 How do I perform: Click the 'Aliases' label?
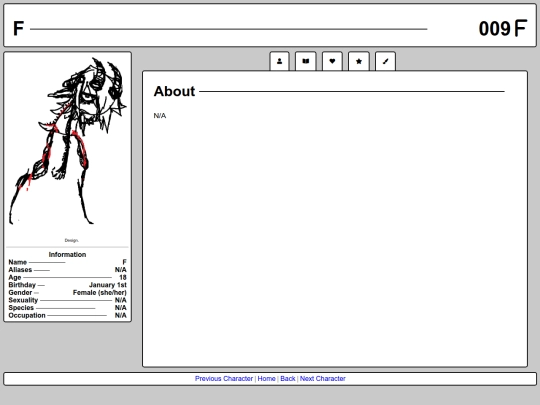point(20,270)
